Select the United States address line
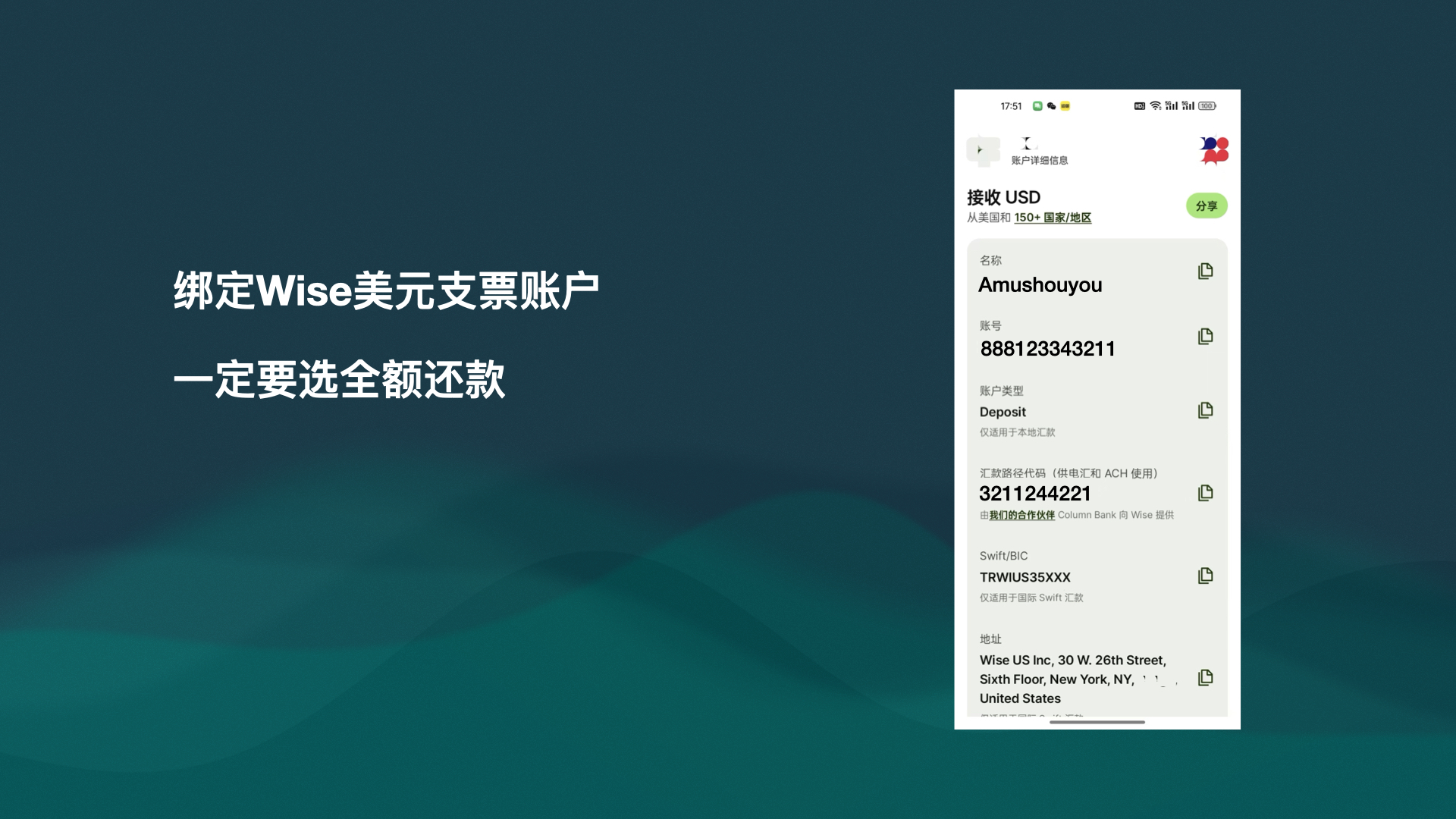Viewport: 1456px width, 819px height. 1020,698
